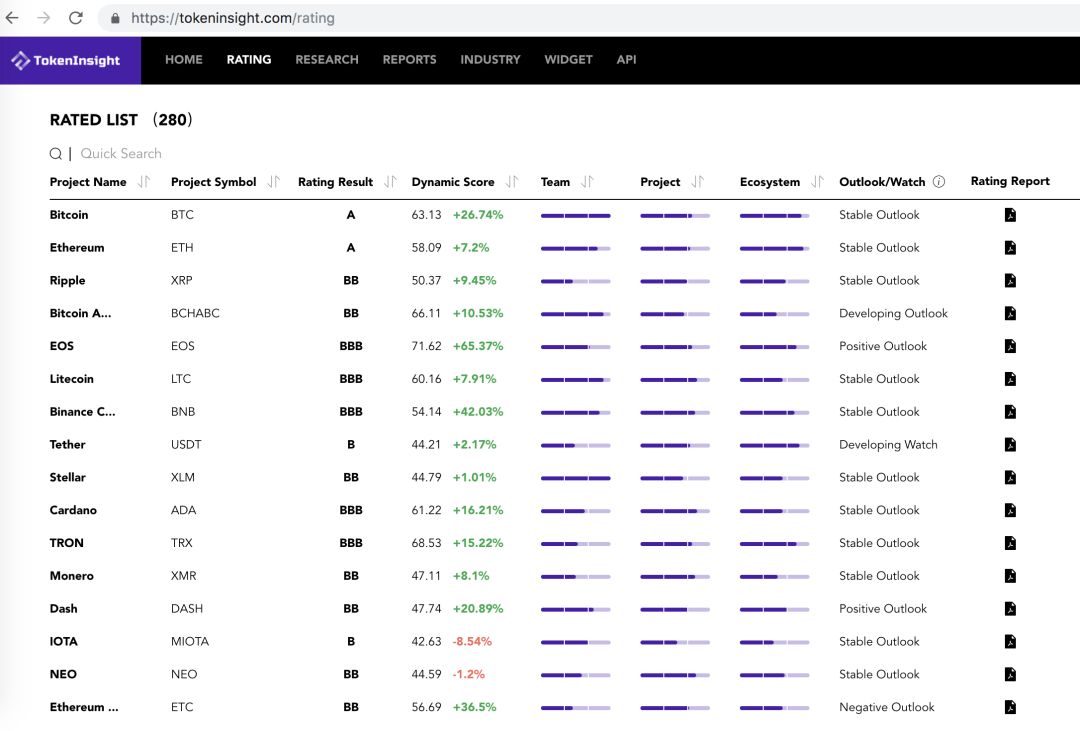Open the HOME nav item
This screenshot has height=731, width=1080.
click(184, 60)
